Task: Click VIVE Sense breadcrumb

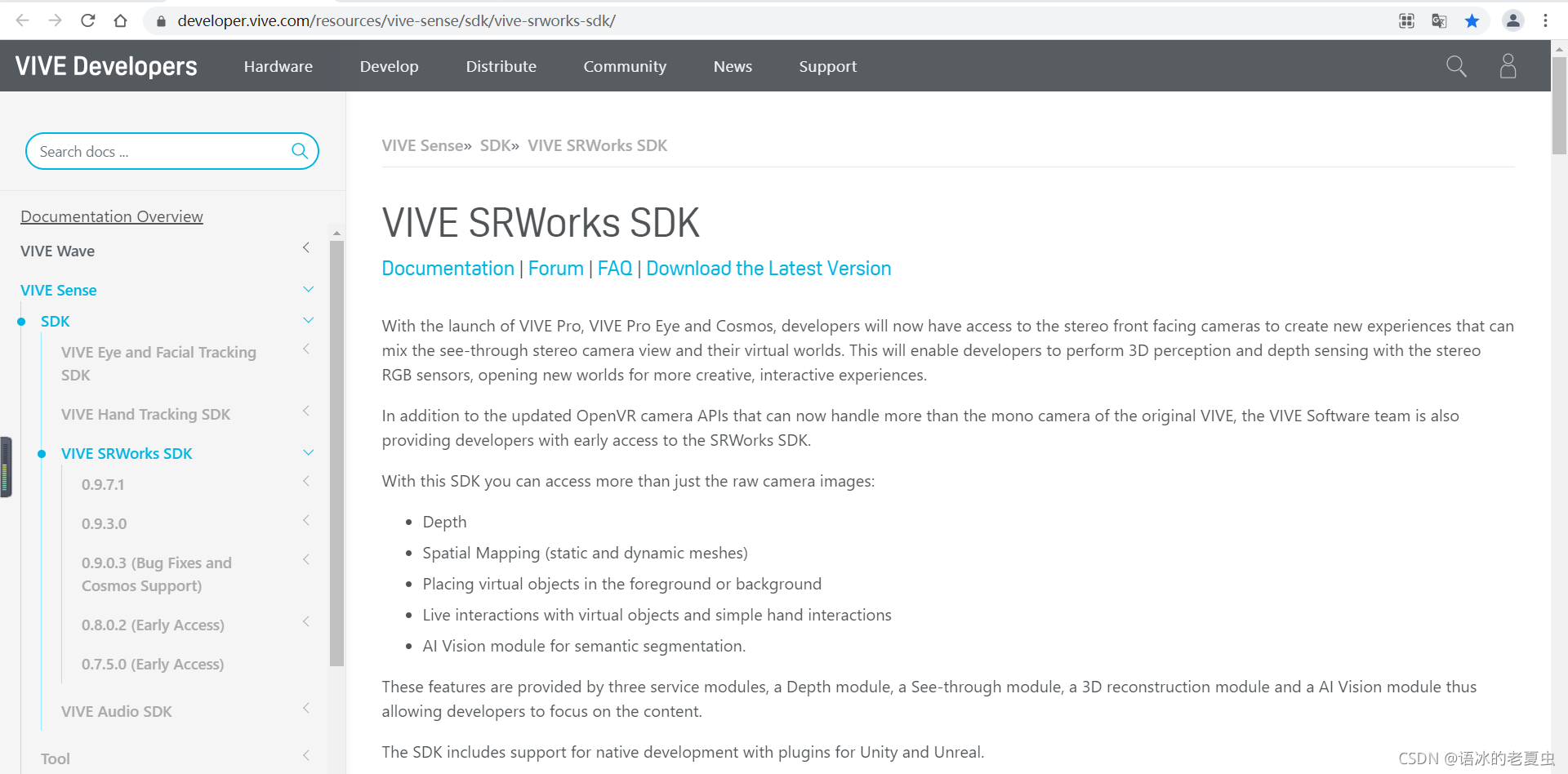Action: click(423, 145)
